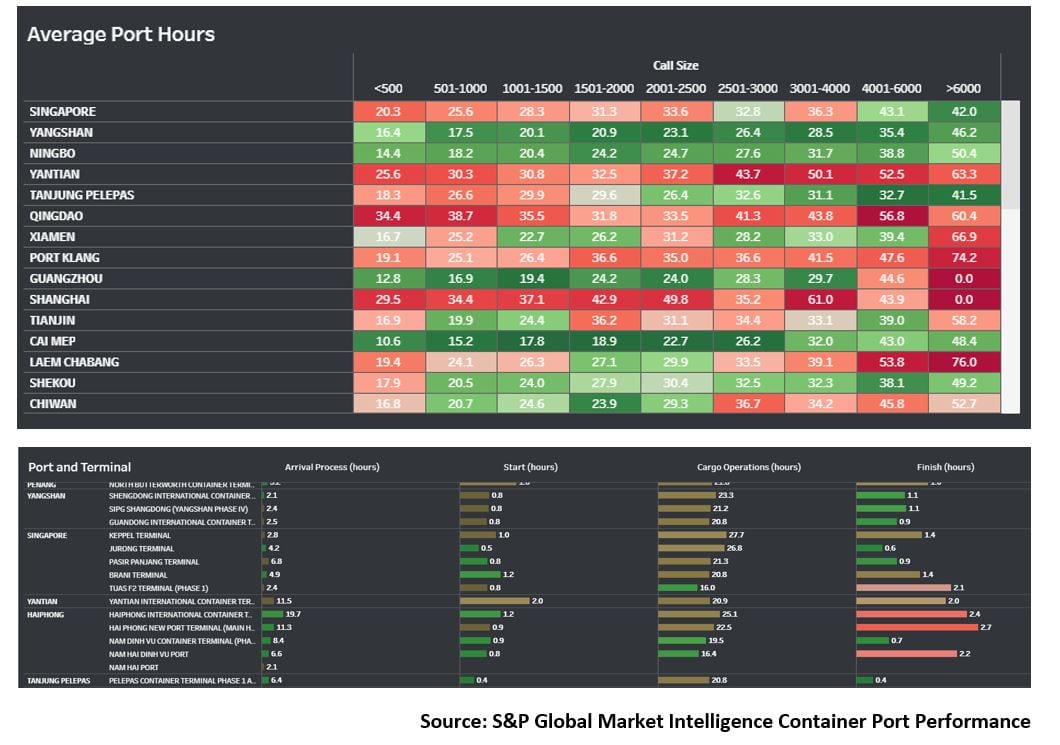Click the '<500' call size column header

[x=388, y=88]
